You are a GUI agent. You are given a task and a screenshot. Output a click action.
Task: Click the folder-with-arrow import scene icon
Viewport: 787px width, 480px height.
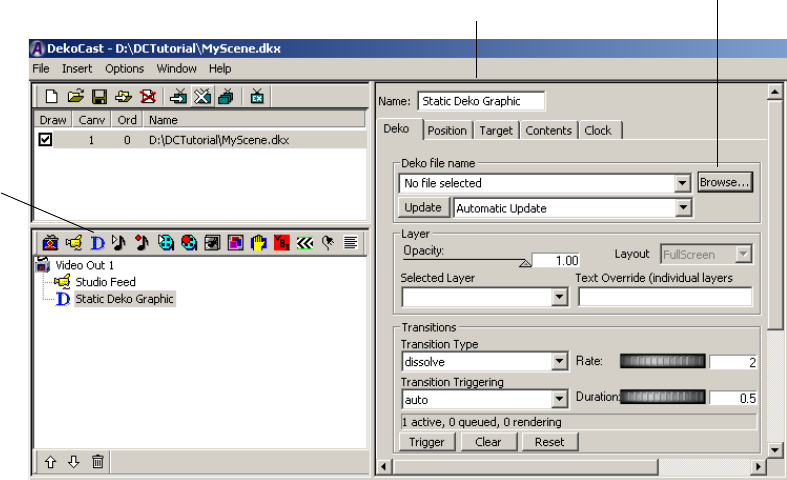(123, 96)
